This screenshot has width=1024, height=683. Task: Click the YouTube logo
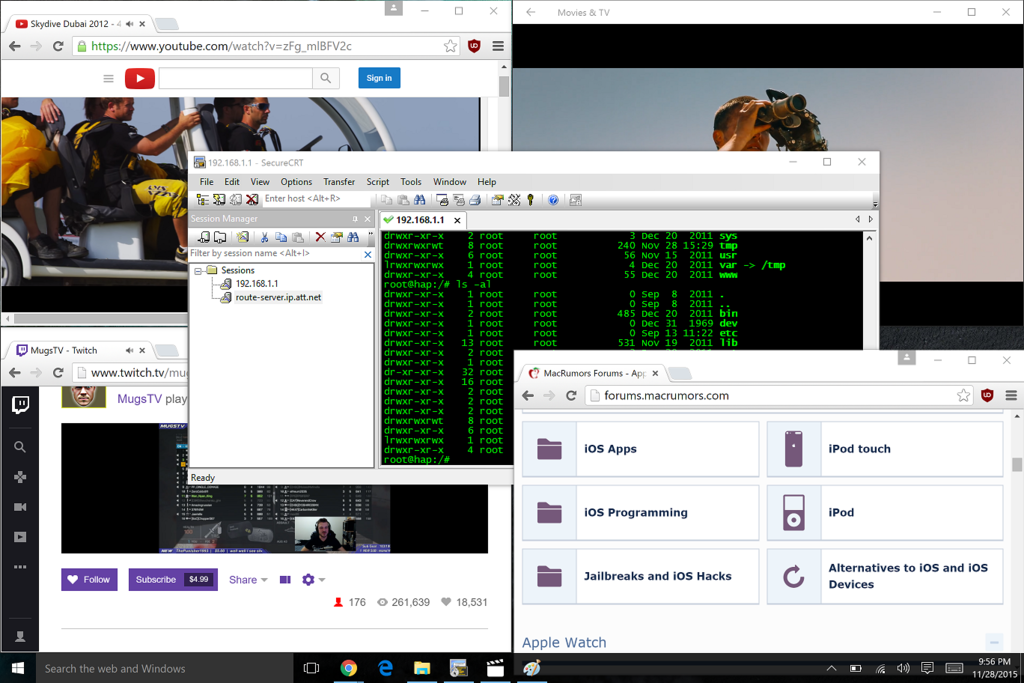(x=140, y=78)
